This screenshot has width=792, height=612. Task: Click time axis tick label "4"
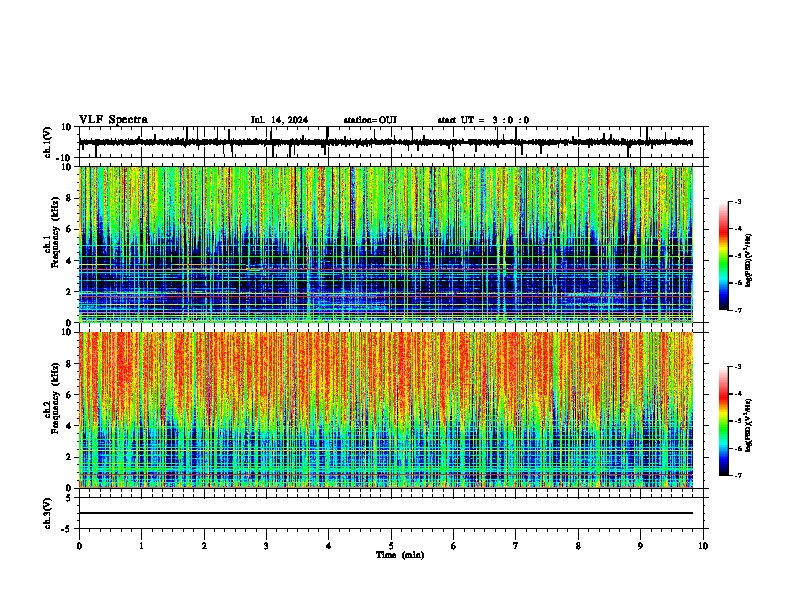329,546
